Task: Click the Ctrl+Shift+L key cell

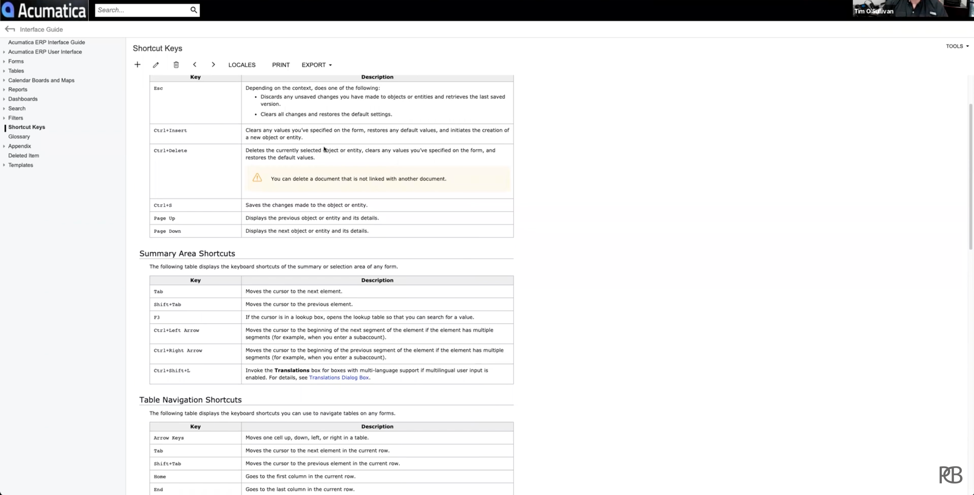Action: (195, 374)
